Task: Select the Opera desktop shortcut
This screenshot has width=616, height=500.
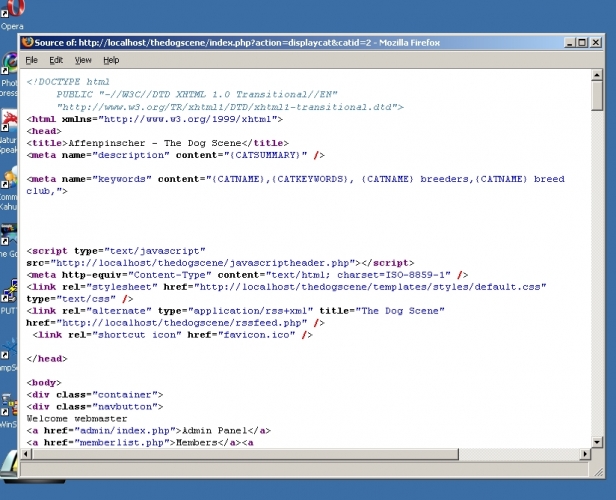Action: tap(9, 12)
